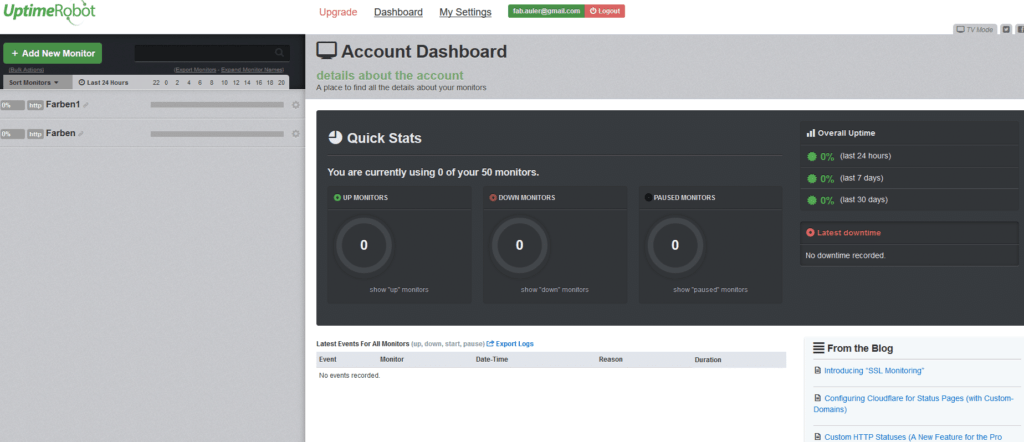
Task: Open blog post Introducing SSL Monitoring
Action: [874, 371]
